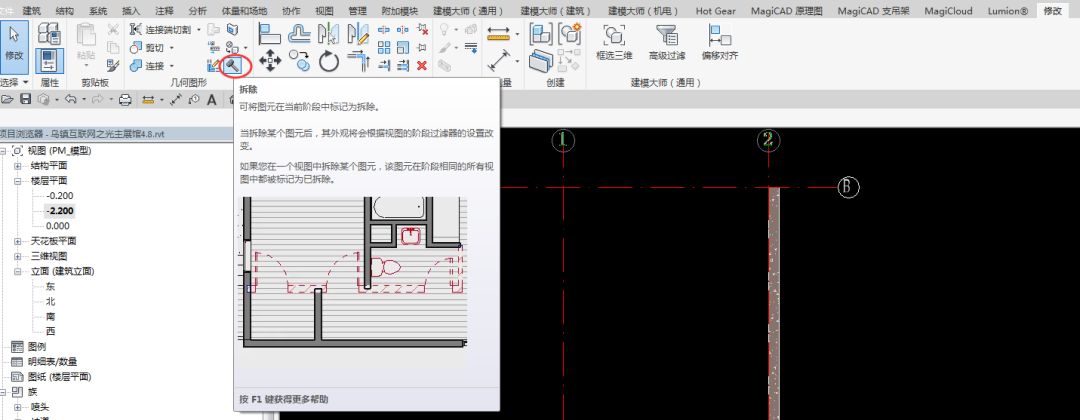Expand the 结构平面 node
Image resolution: width=1080 pixels, height=420 pixels.
click(x=18, y=166)
